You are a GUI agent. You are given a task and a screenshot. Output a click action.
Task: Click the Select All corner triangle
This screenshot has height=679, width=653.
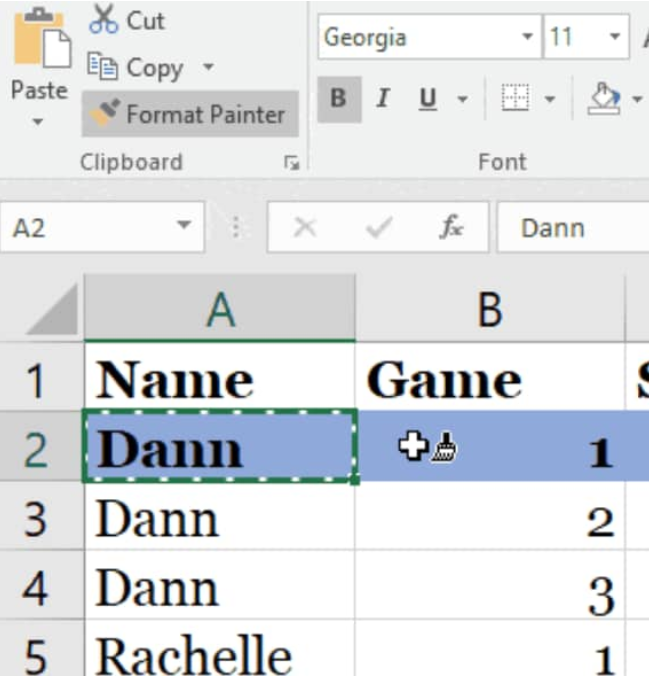click(54, 310)
